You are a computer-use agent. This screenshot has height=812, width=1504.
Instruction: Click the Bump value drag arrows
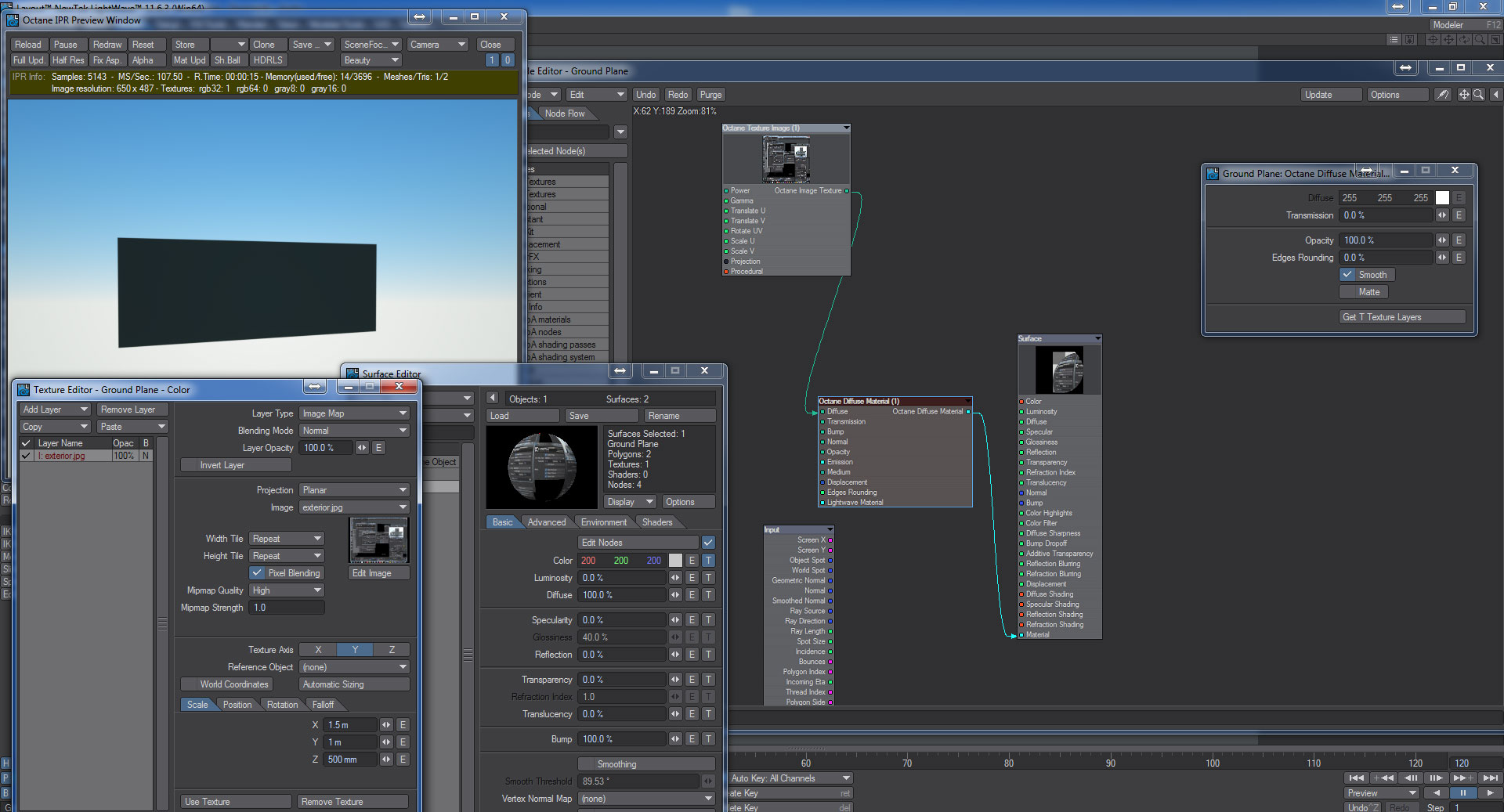coord(675,739)
